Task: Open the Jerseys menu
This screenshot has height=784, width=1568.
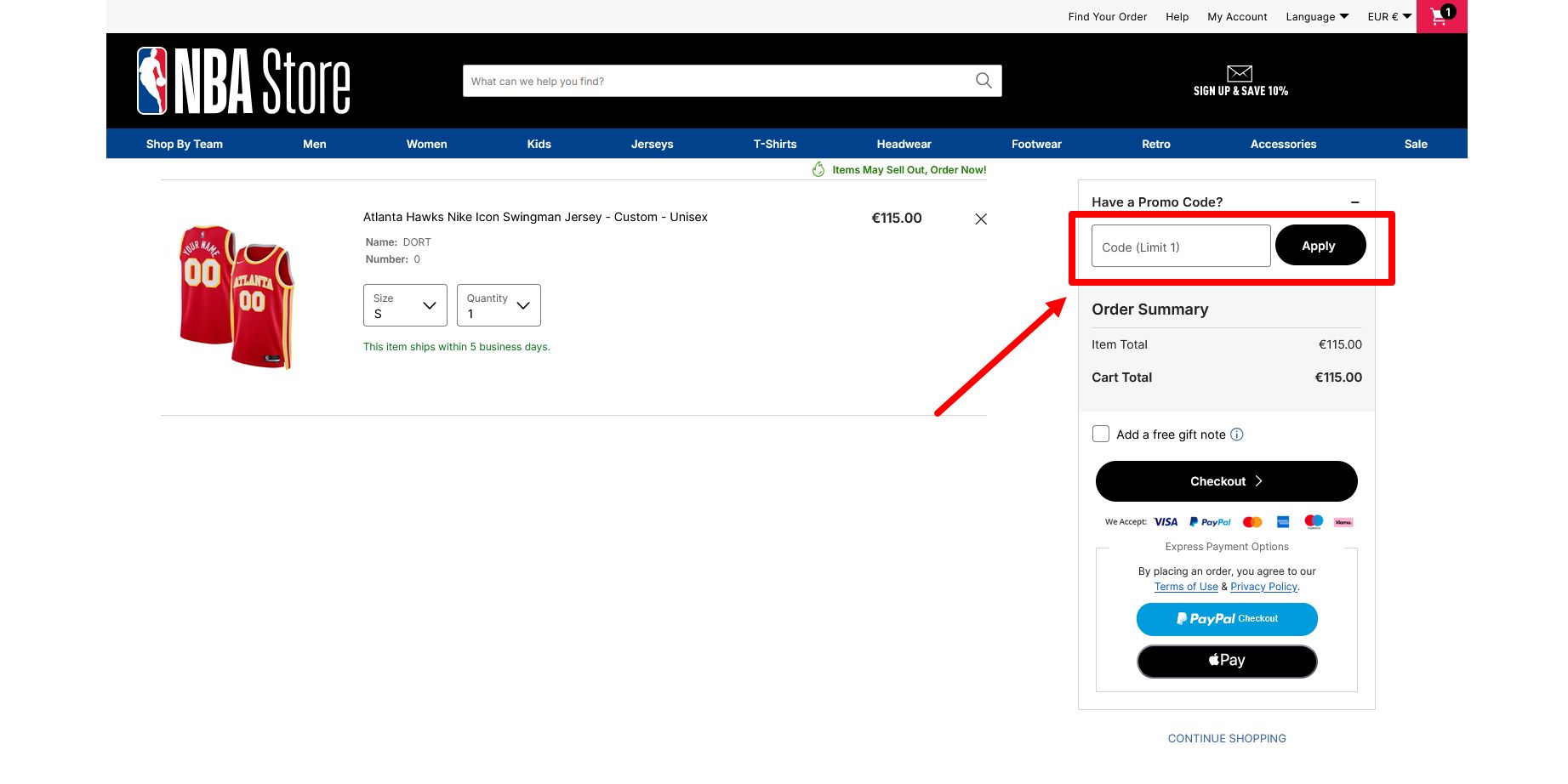Action: (x=653, y=144)
